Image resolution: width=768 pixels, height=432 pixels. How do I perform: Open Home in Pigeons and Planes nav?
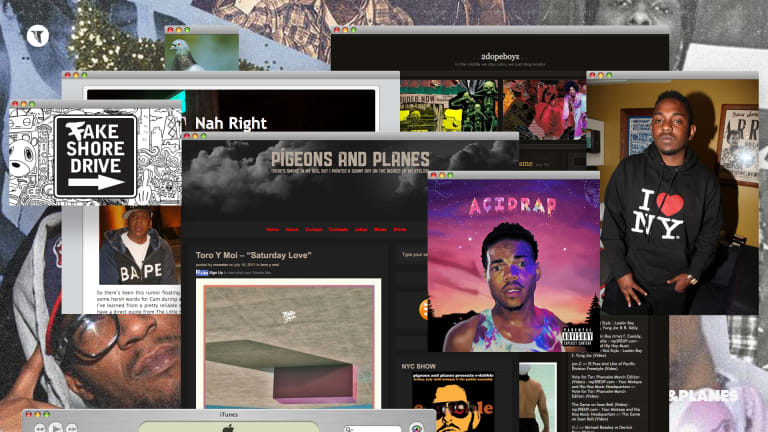(272, 229)
